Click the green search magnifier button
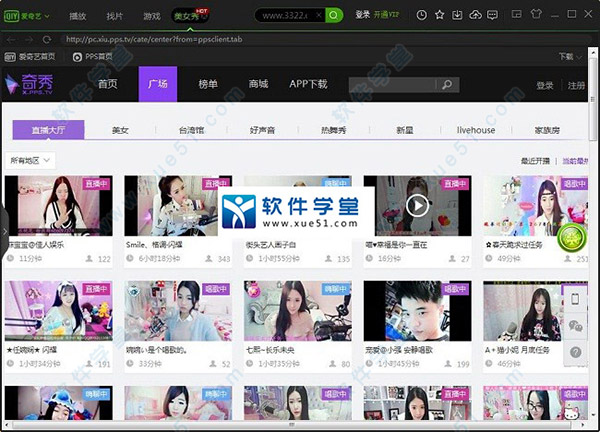The width and height of the screenshot is (600, 432). click(x=334, y=15)
